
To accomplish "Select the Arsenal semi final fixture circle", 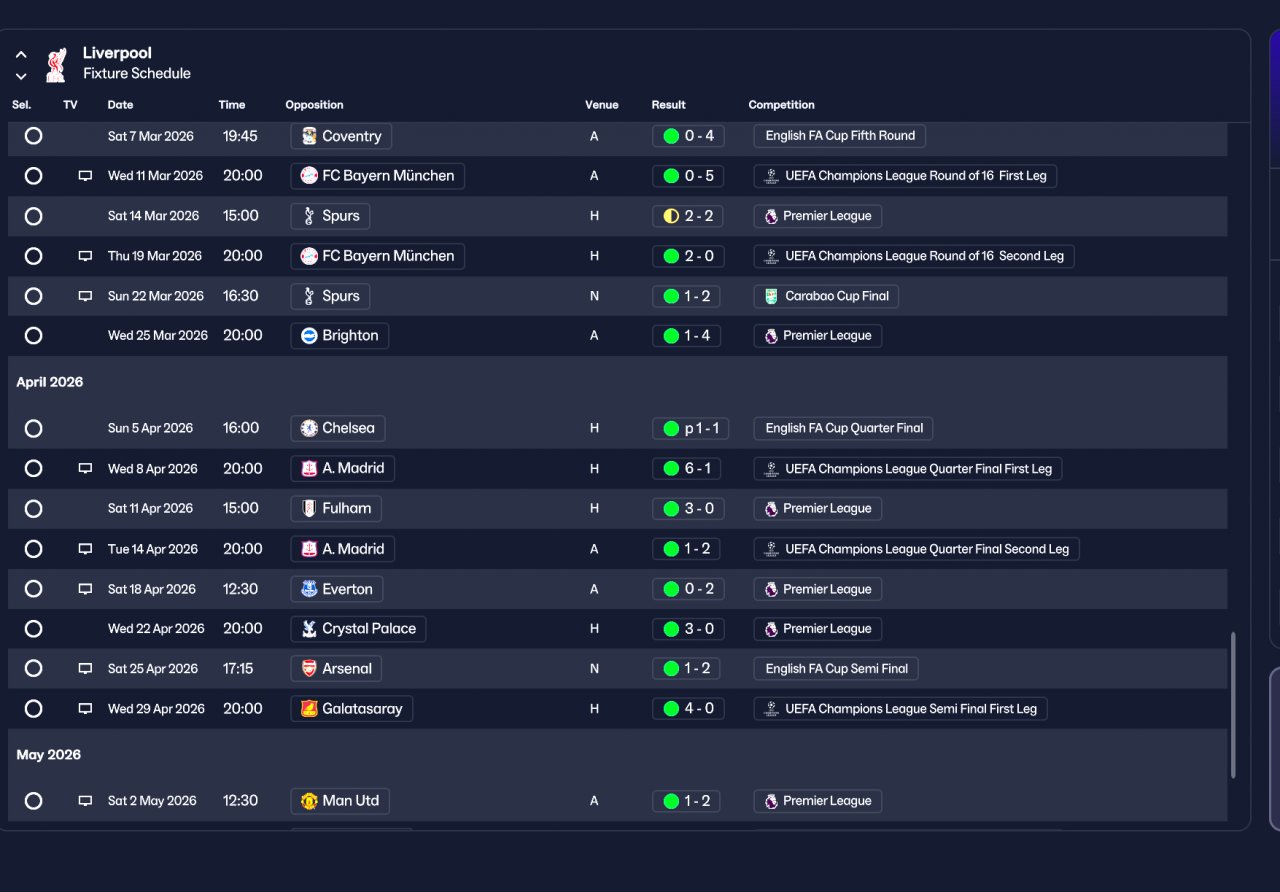I will (33, 669).
